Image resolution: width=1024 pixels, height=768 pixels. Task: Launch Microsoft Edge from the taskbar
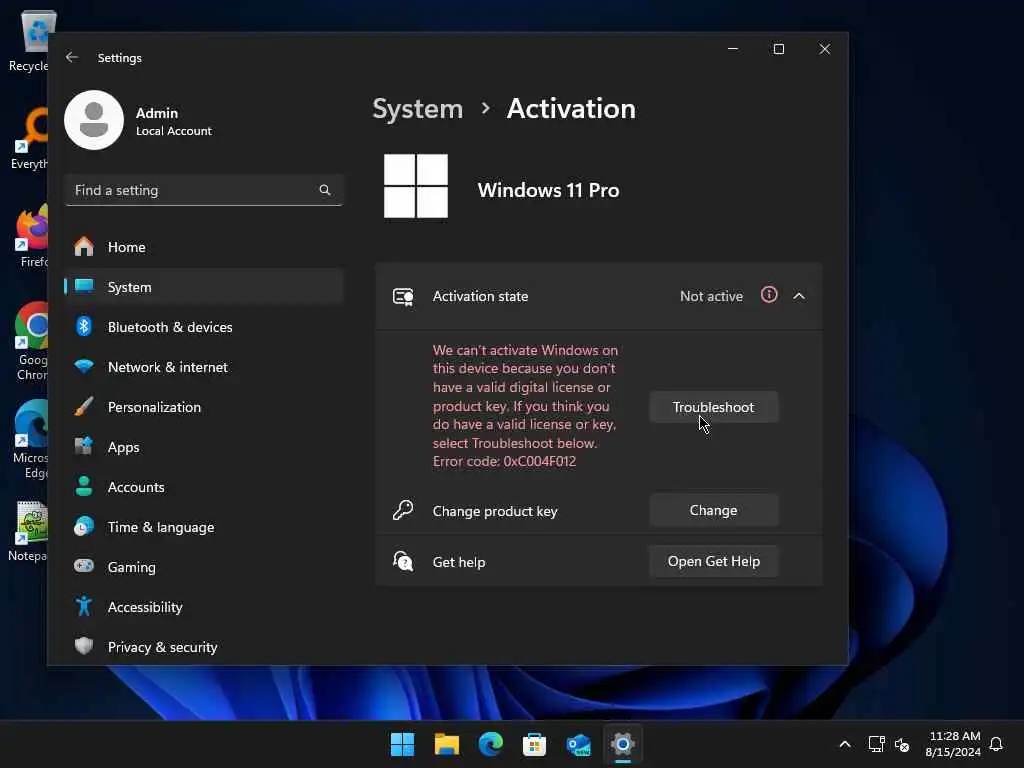pyautogui.click(x=490, y=744)
